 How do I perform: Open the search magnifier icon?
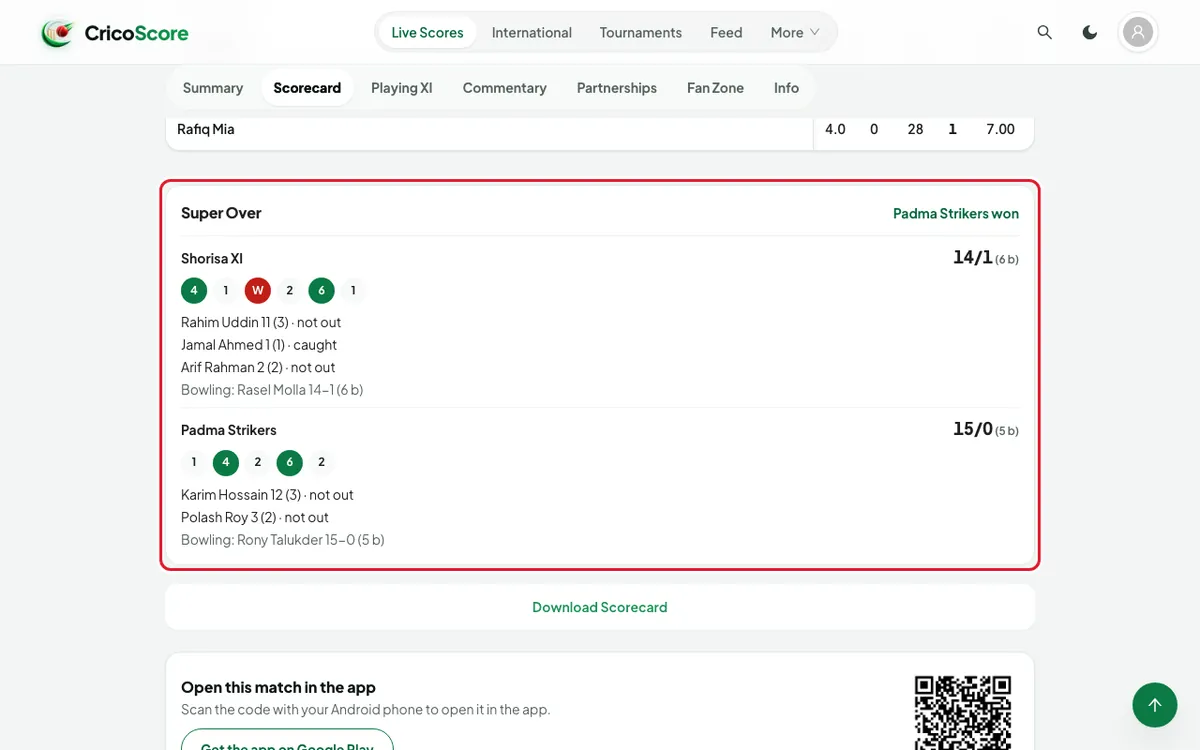(x=1045, y=33)
